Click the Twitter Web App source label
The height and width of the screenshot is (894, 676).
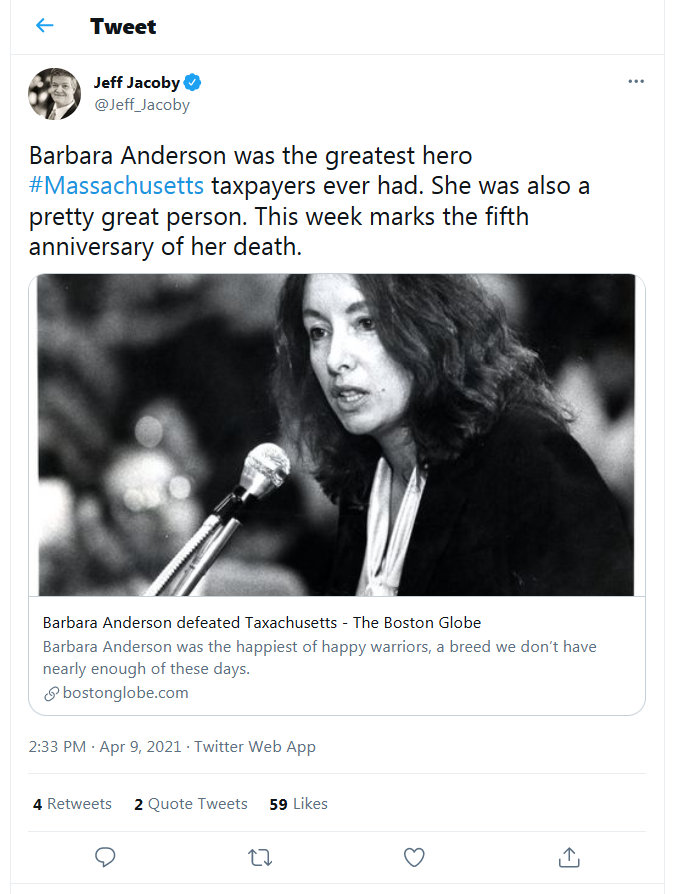tap(255, 747)
